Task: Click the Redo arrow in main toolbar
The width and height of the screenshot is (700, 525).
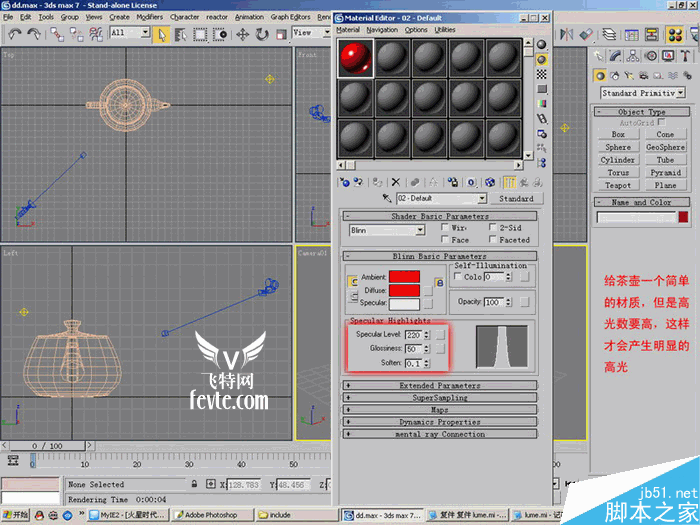Action: click(x=34, y=34)
